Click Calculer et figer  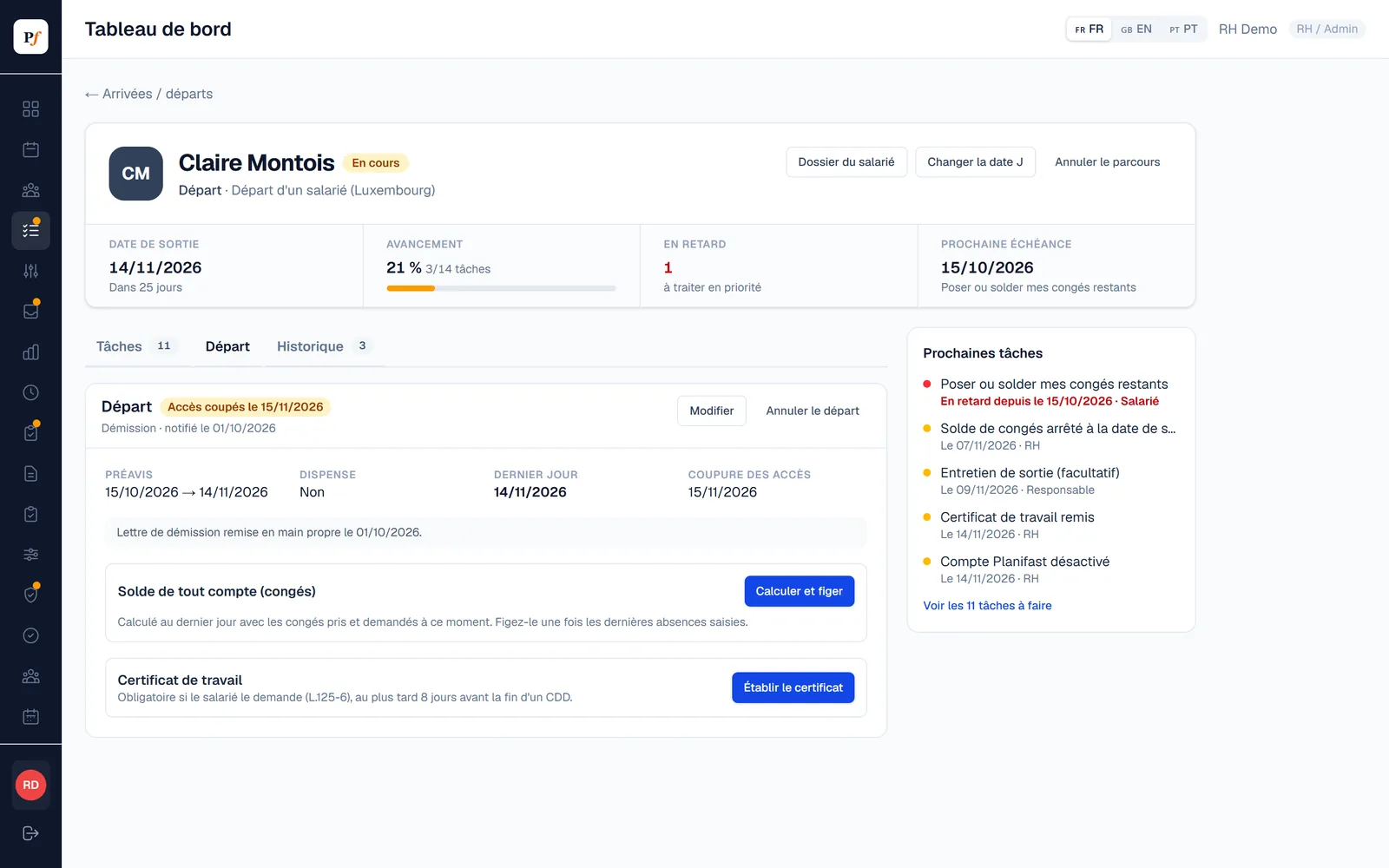[x=800, y=591]
